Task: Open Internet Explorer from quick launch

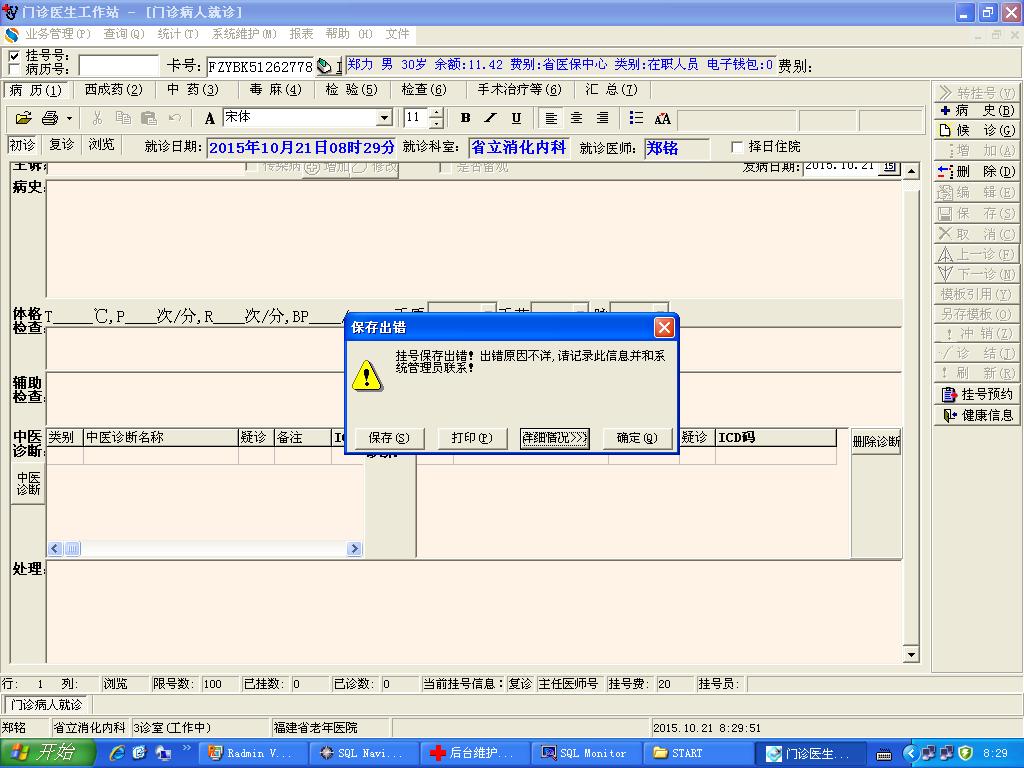Action: point(117,753)
